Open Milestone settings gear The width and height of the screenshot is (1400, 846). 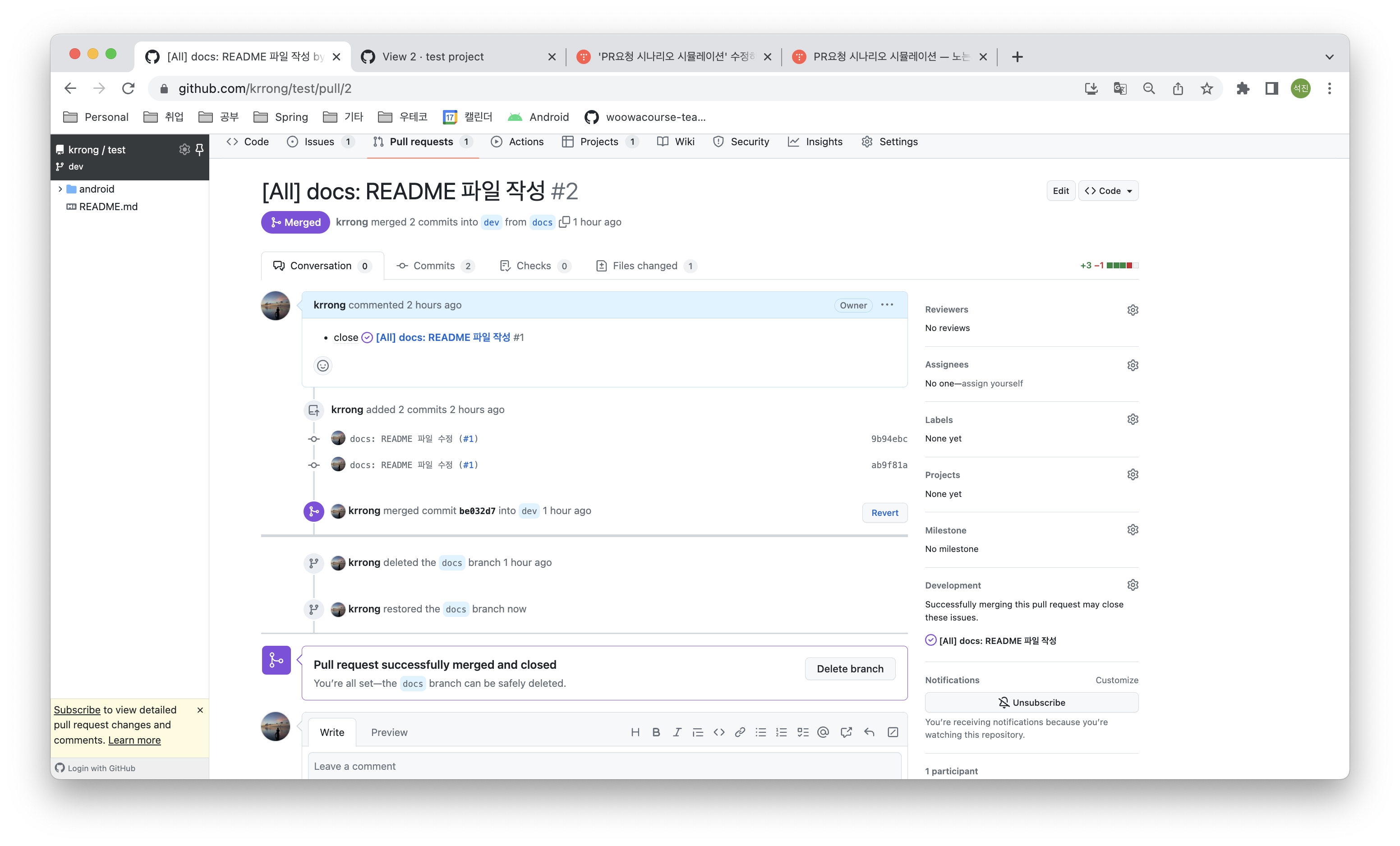[1133, 529]
